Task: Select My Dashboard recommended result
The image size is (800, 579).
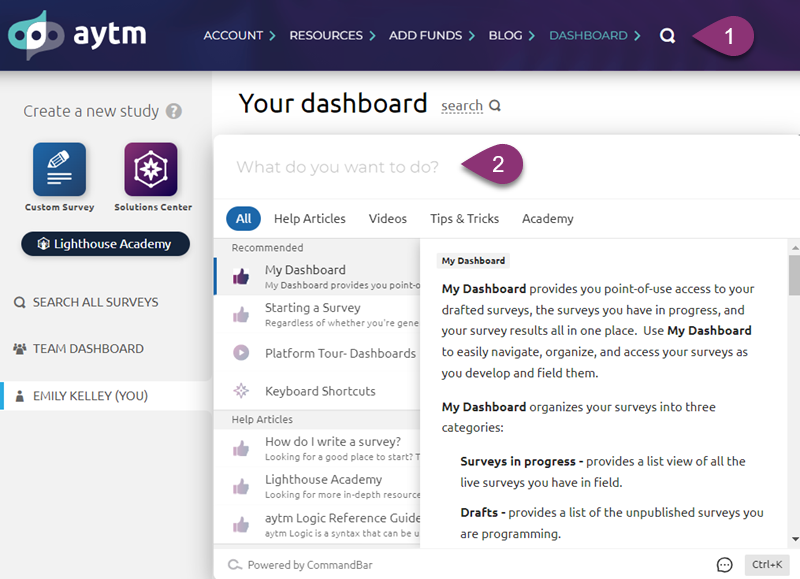Action: coord(317,276)
